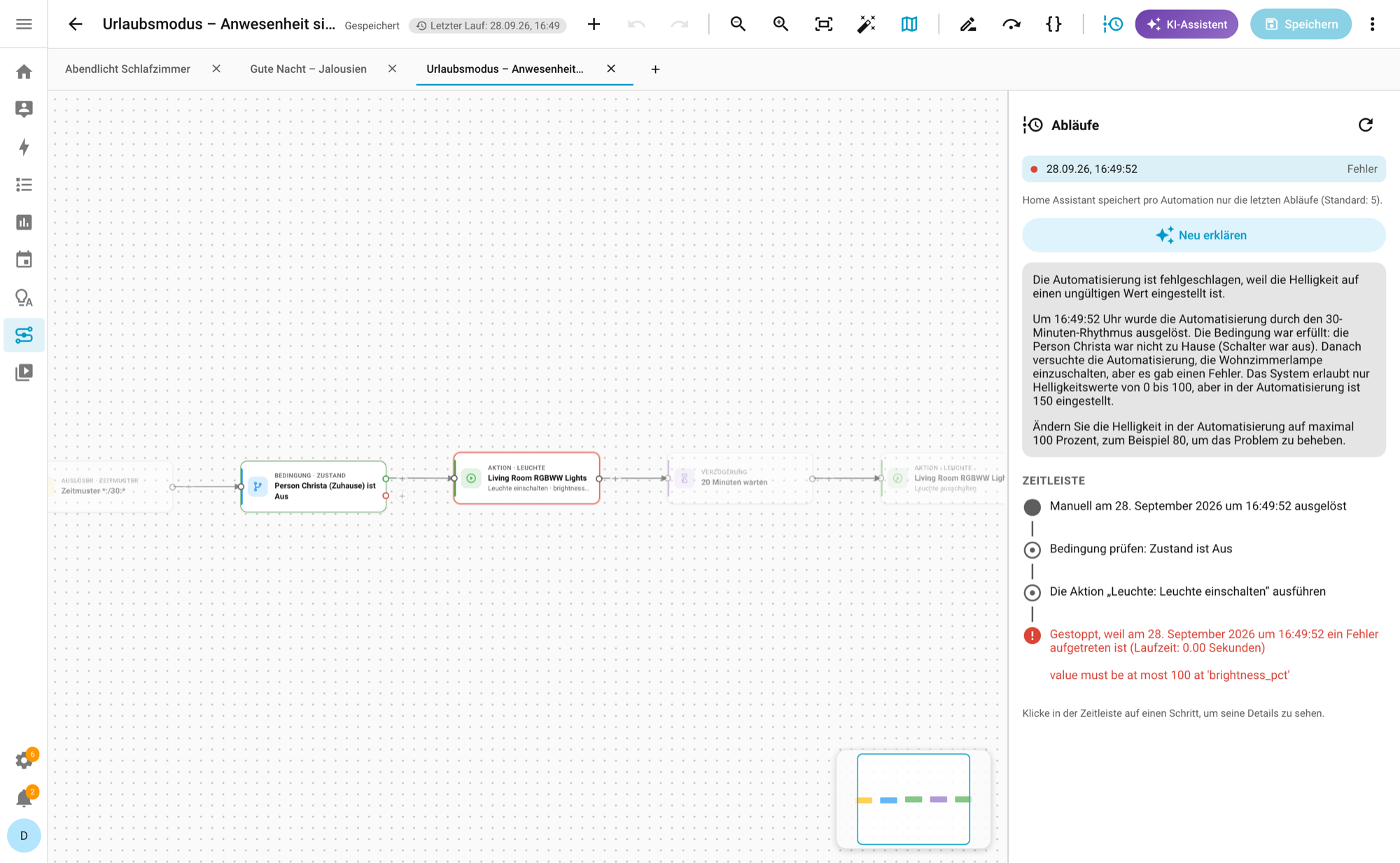This screenshot has height=863, width=1400.
Task: Open a new tab with plus
Action: [x=655, y=69]
